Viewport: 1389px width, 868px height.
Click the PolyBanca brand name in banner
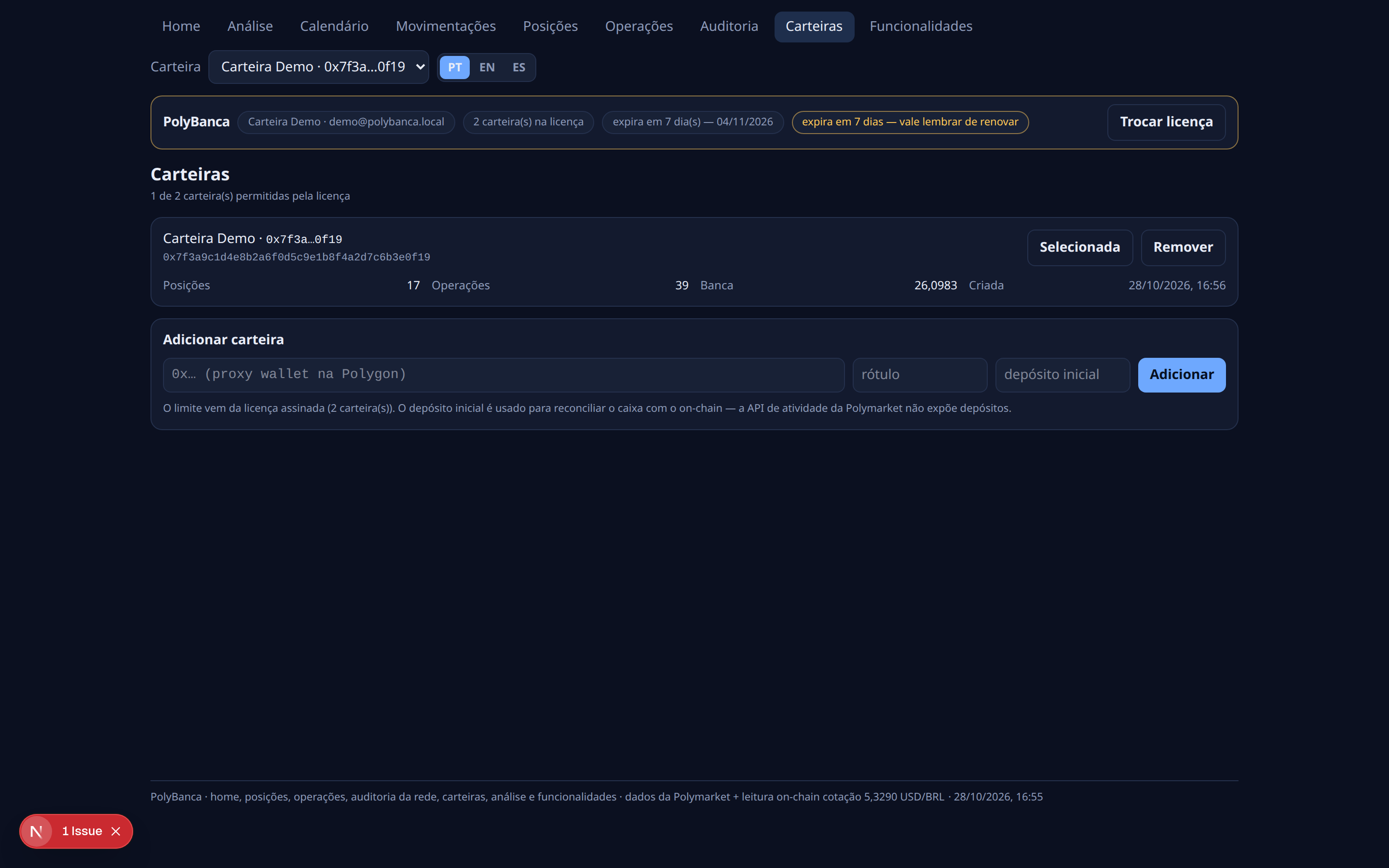point(196,122)
